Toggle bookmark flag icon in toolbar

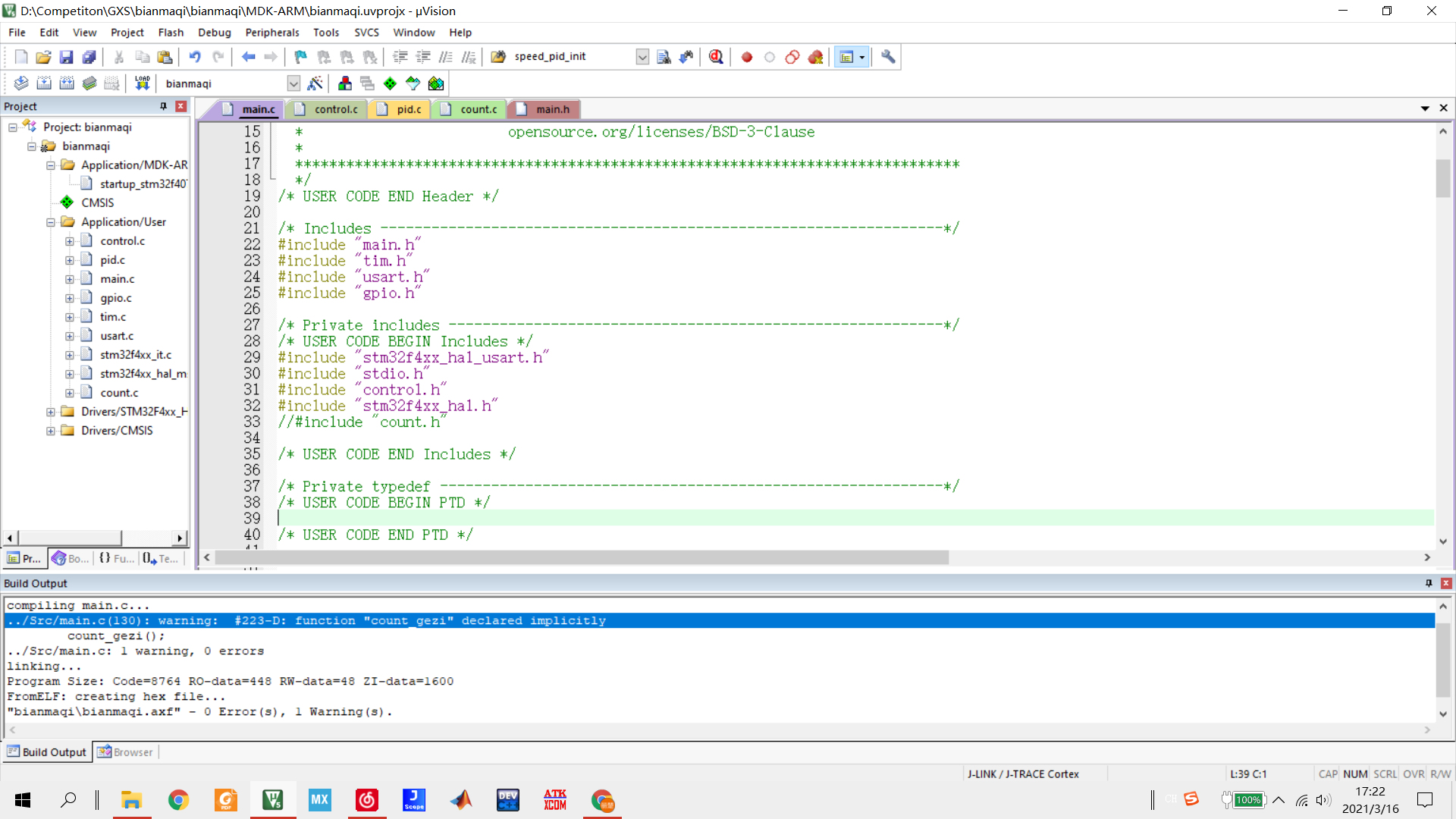tap(300, 57)
